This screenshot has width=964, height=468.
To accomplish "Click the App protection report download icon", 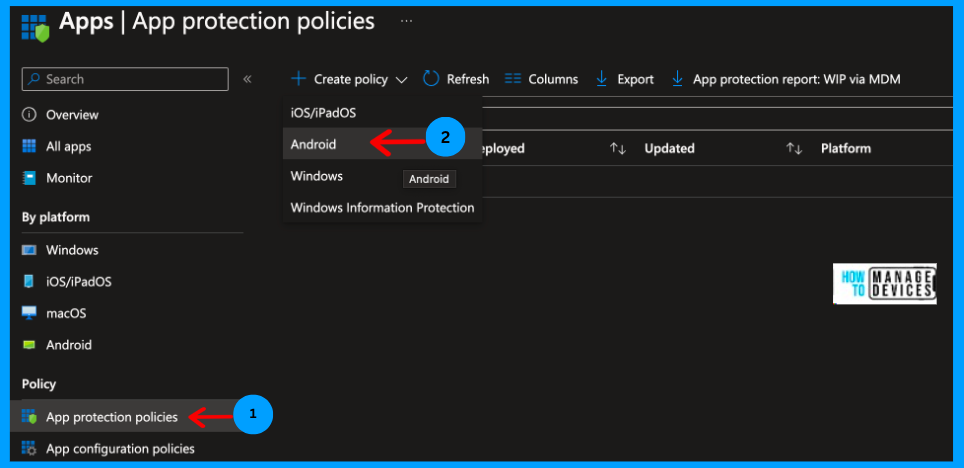I will pos(678,79).
